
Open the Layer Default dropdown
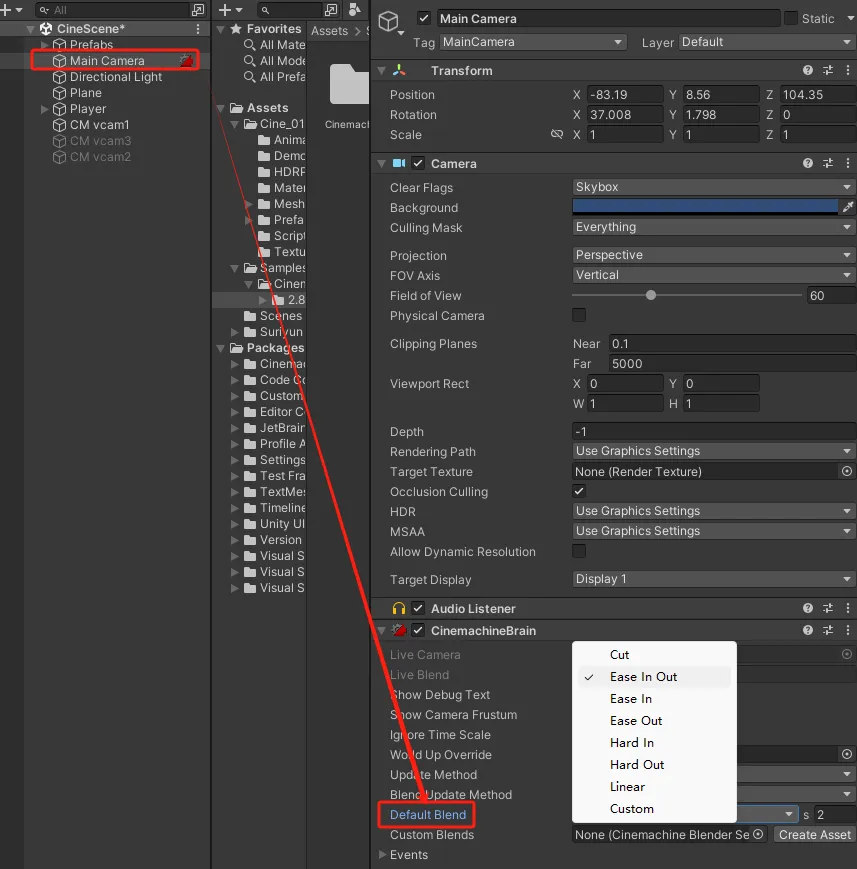pyautogui.click(x=767, y=42)
